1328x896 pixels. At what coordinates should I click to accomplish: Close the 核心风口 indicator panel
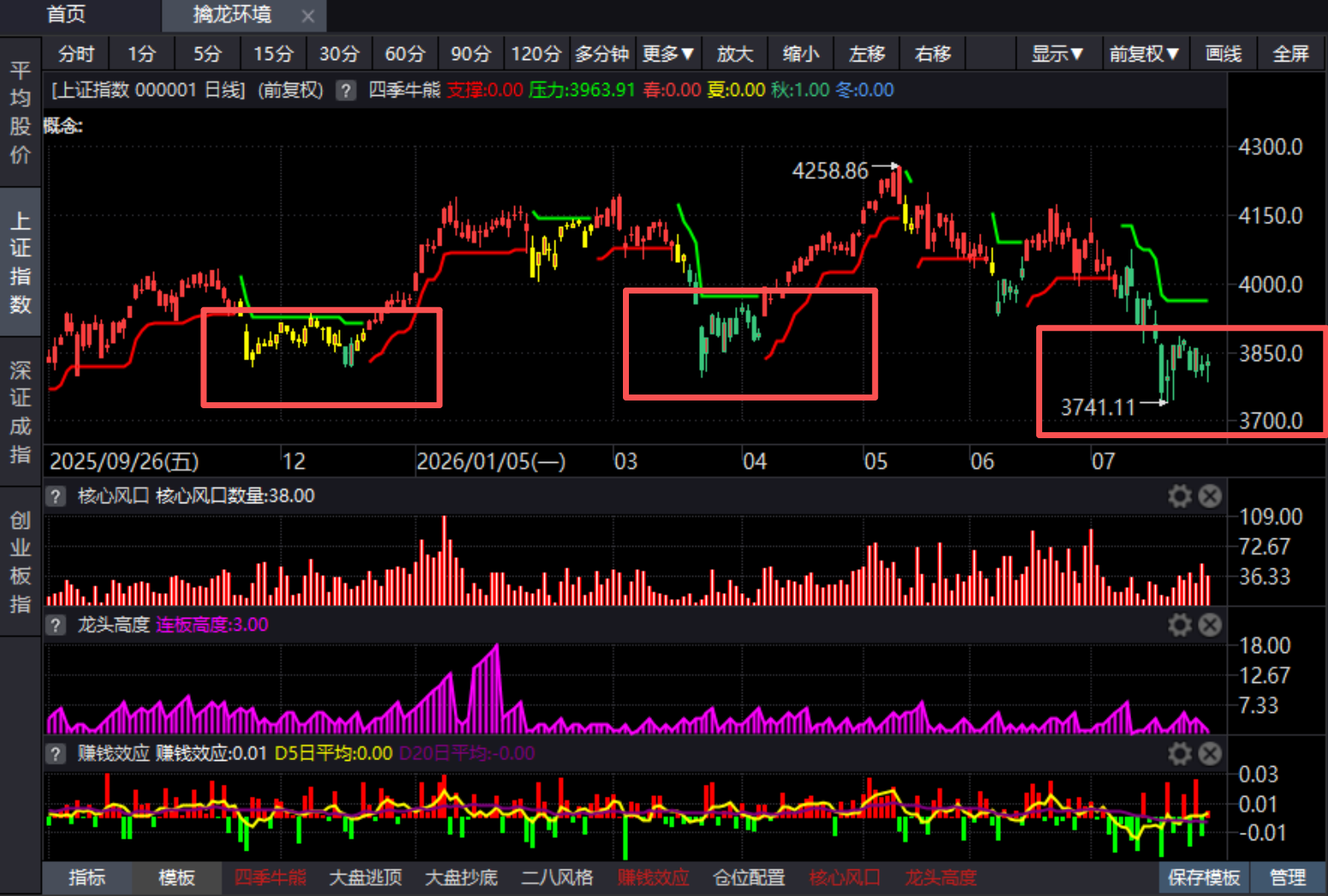coord(1210,496)
